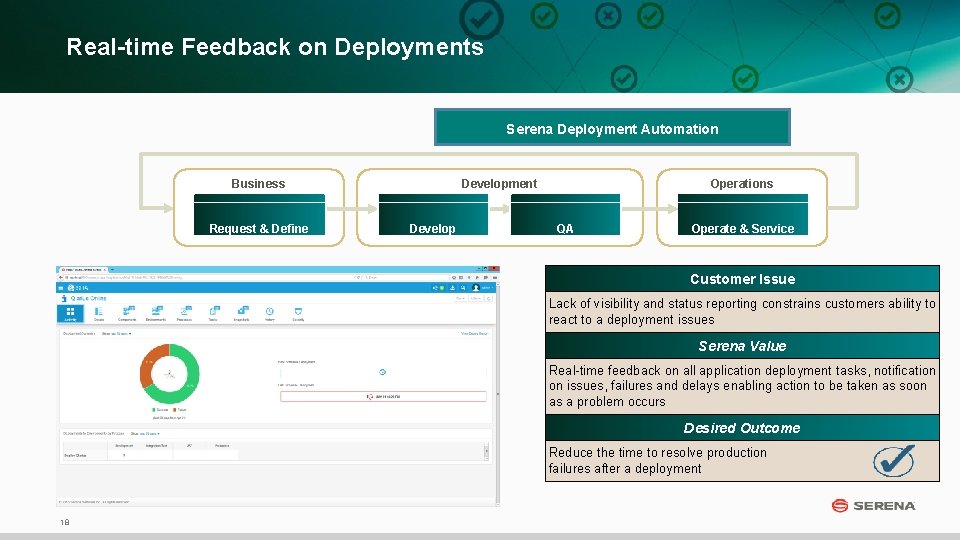Click the Develop box

pos(433,215)
